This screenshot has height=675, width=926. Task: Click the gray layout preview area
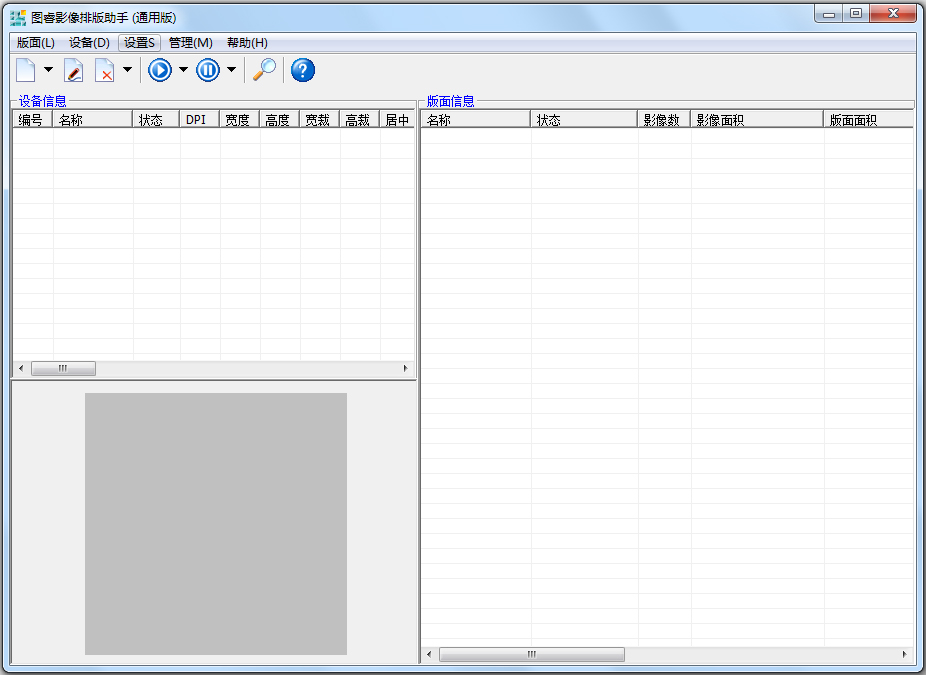(216, 524)
